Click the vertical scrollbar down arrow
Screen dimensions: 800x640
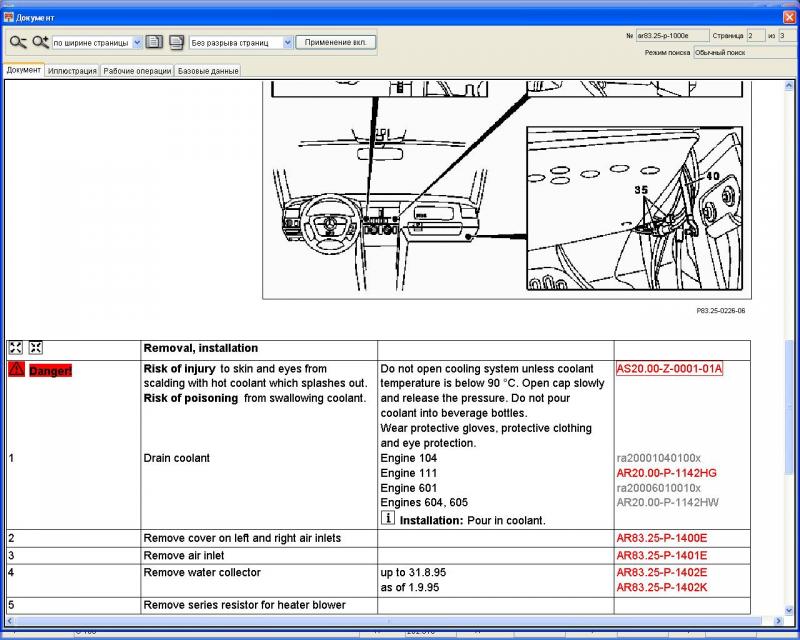(x=789, y=609)
